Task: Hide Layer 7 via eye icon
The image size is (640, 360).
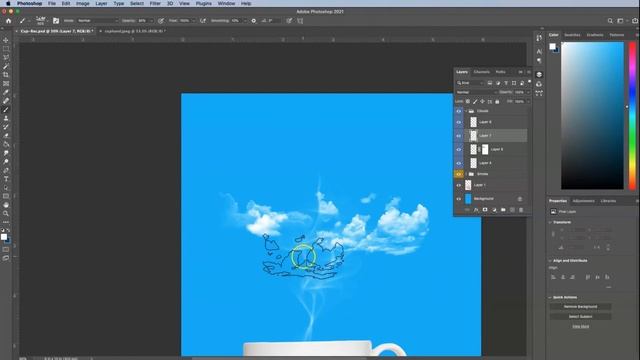Action: click(x=458, y=136)
